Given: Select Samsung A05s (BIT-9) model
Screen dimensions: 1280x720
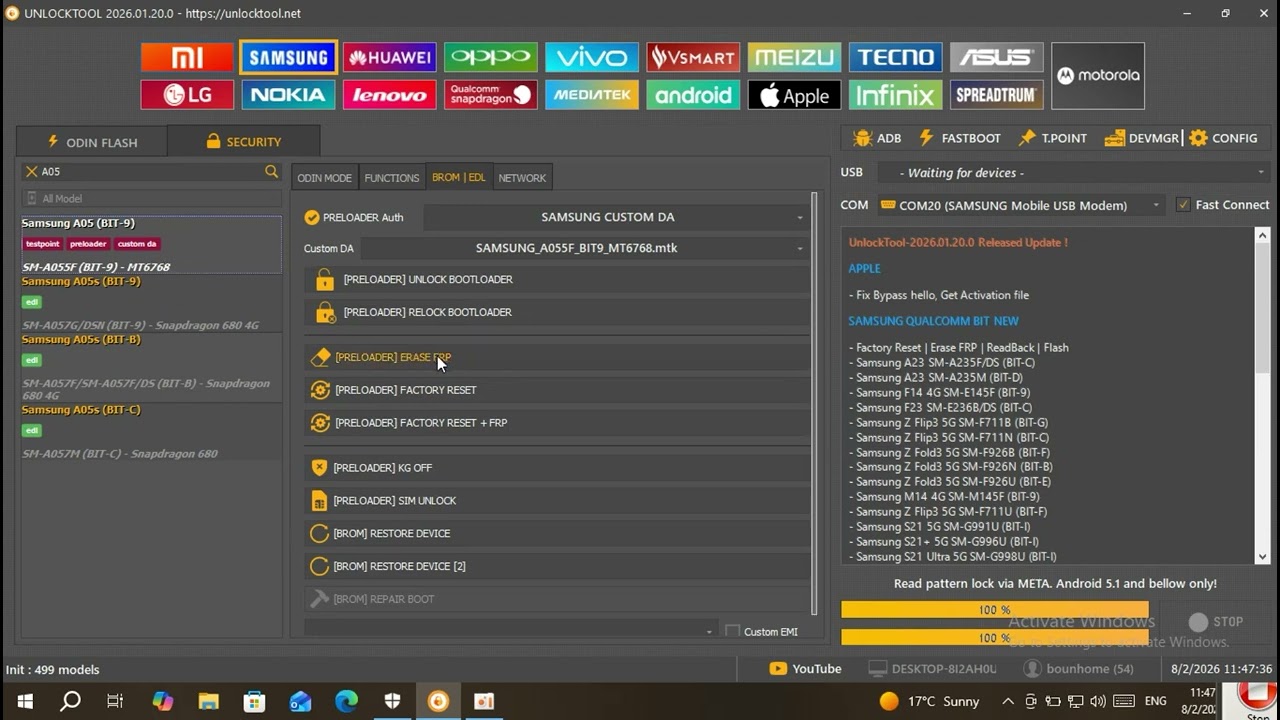Looking at the screenshot, I should click(x=151, y=303).
